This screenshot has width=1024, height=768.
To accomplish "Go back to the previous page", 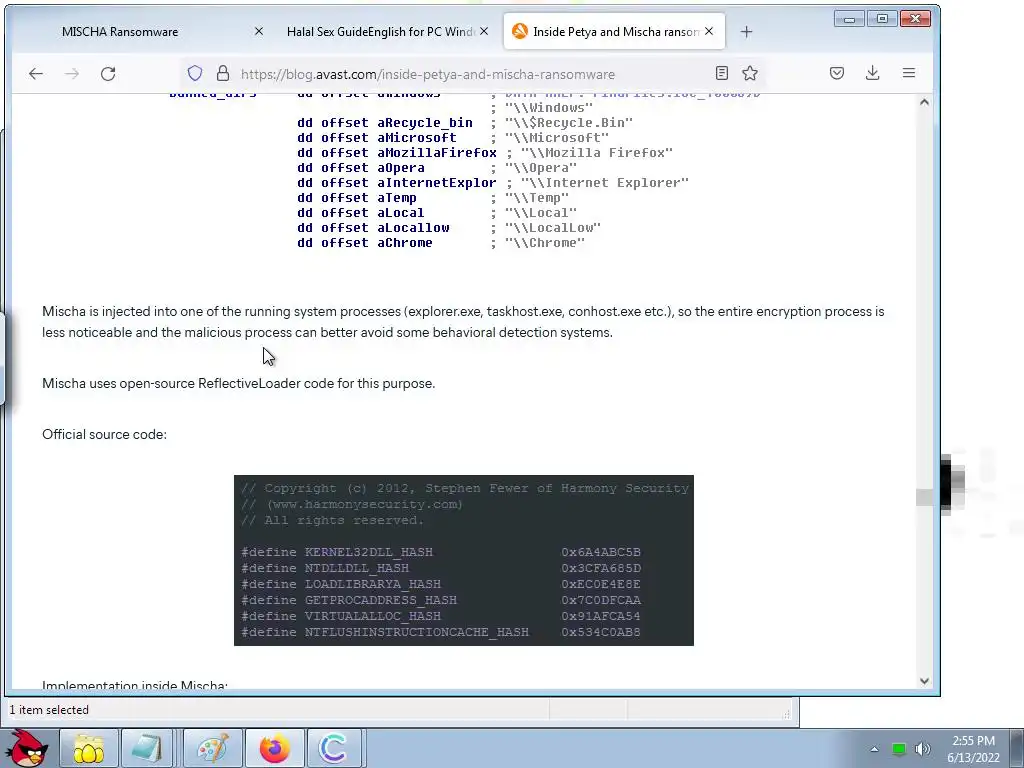I will [x=36, y=74].
